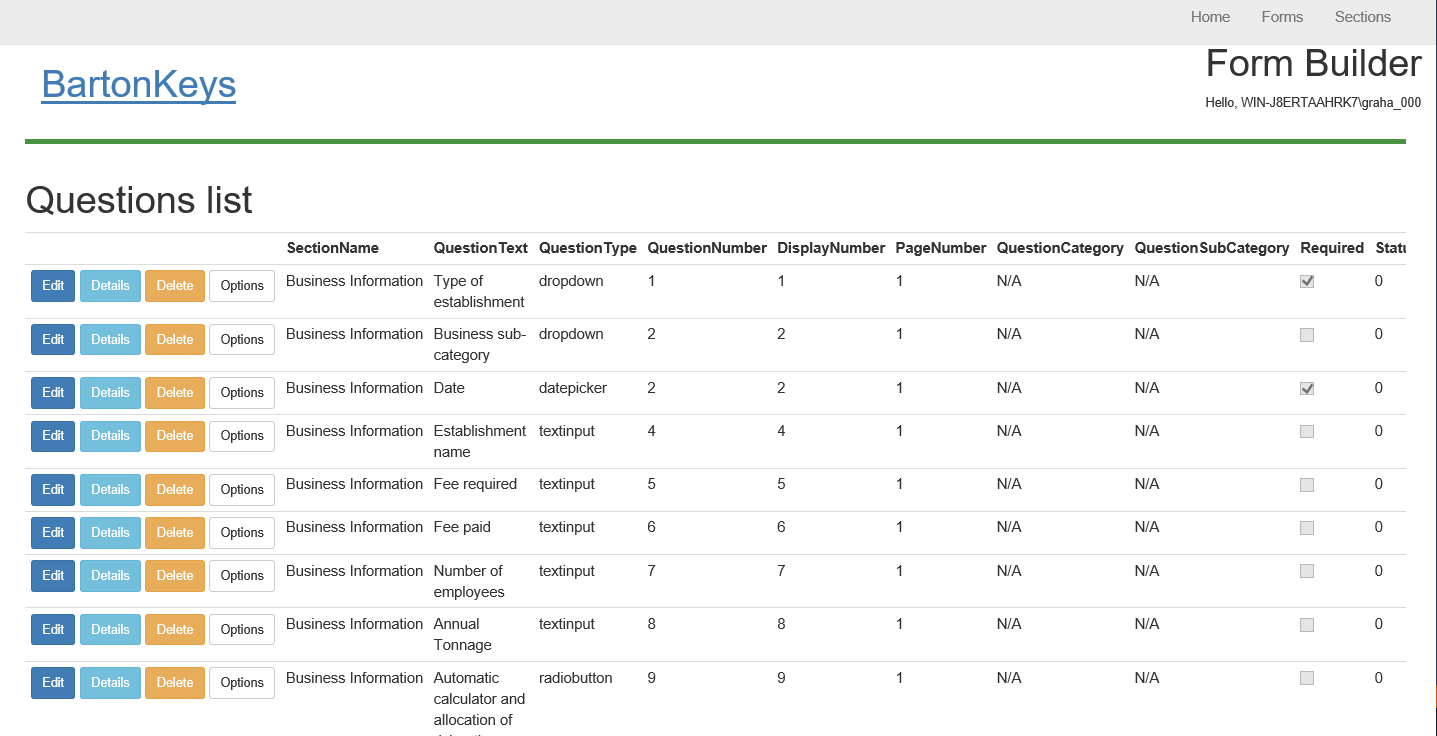
Task: Open the Forms navigation item
Action: 1282,17
